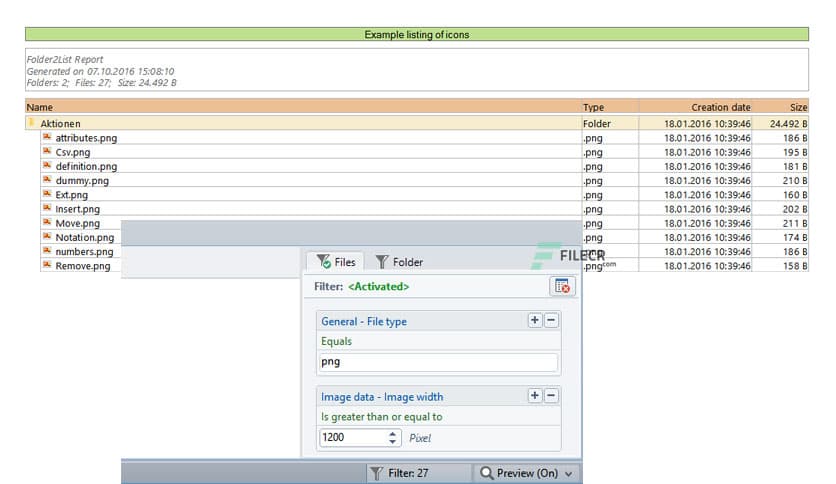Click the image icon beside dummy.png
This screenshot has height=484, width=836.
pos(47,180)
